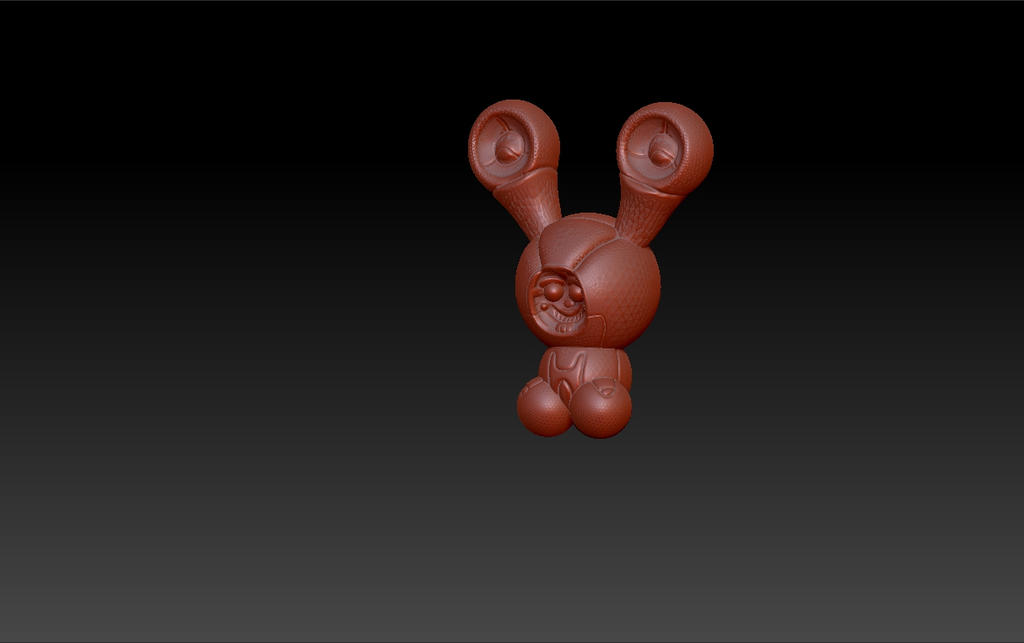Viewport: 1024px width, 643px height.
Task: Click the character's left ear tip
Action: (662, 107)
